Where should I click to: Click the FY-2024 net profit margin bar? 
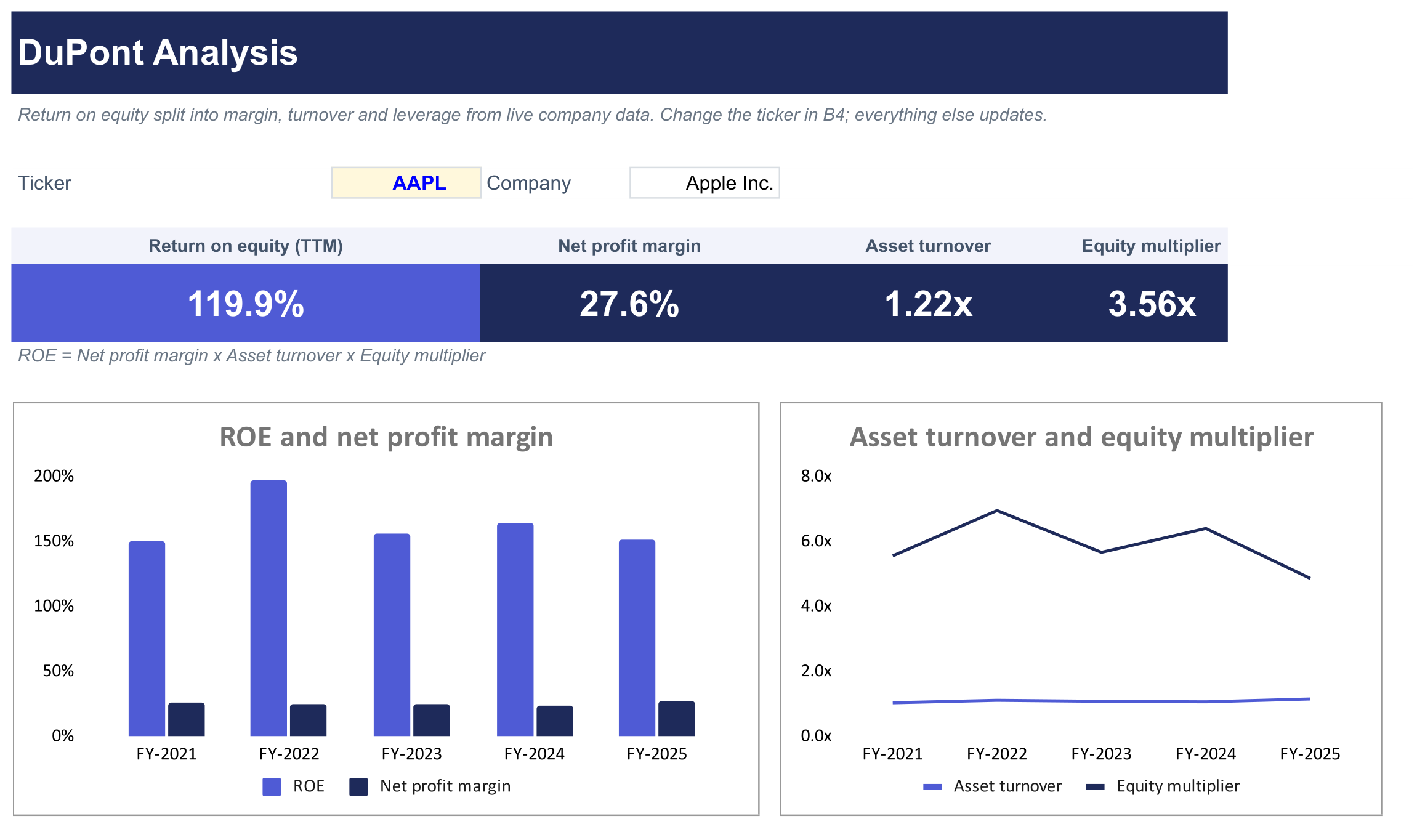click(555, 721)
